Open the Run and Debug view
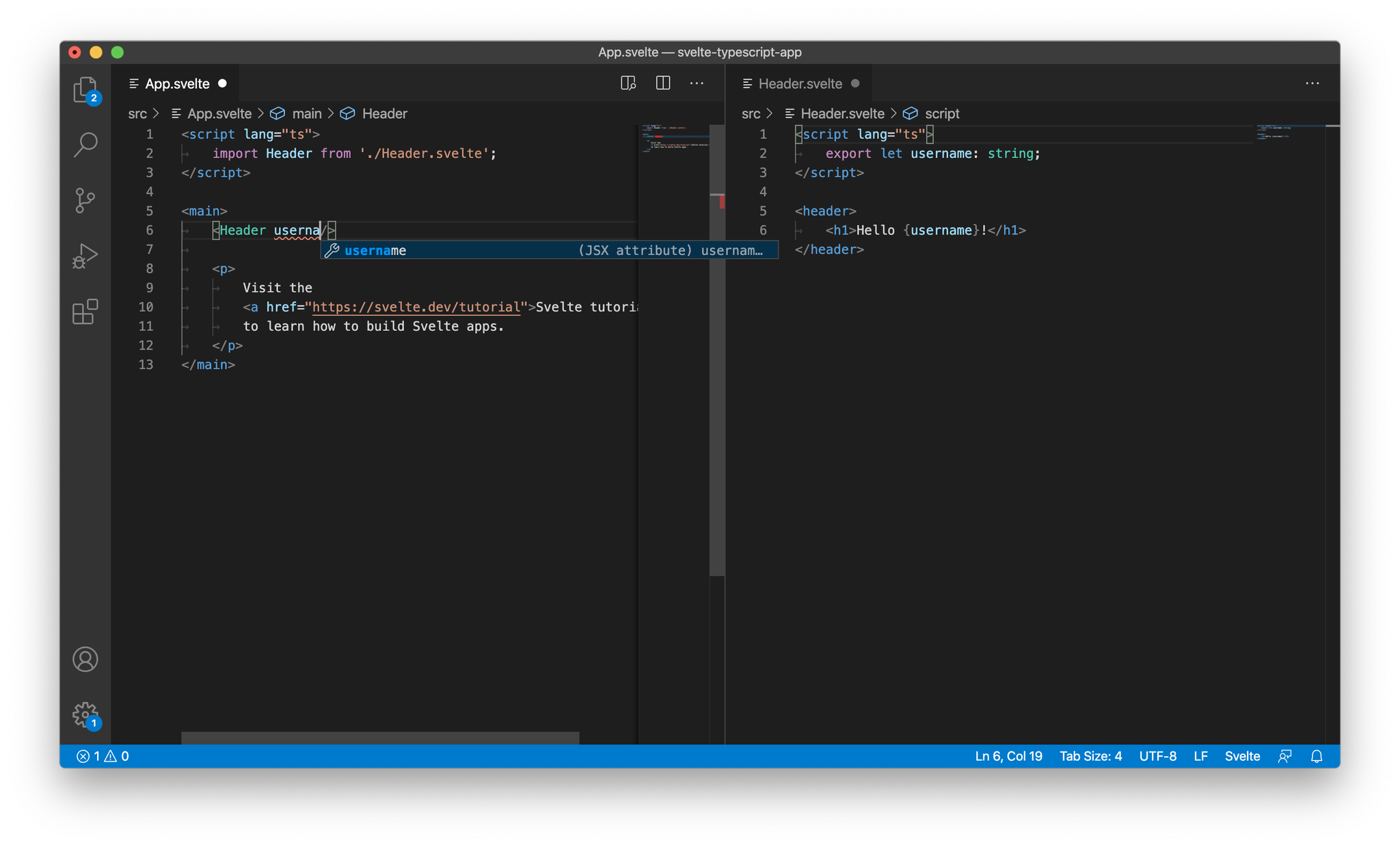1400x847 pixels. point(85,256)
